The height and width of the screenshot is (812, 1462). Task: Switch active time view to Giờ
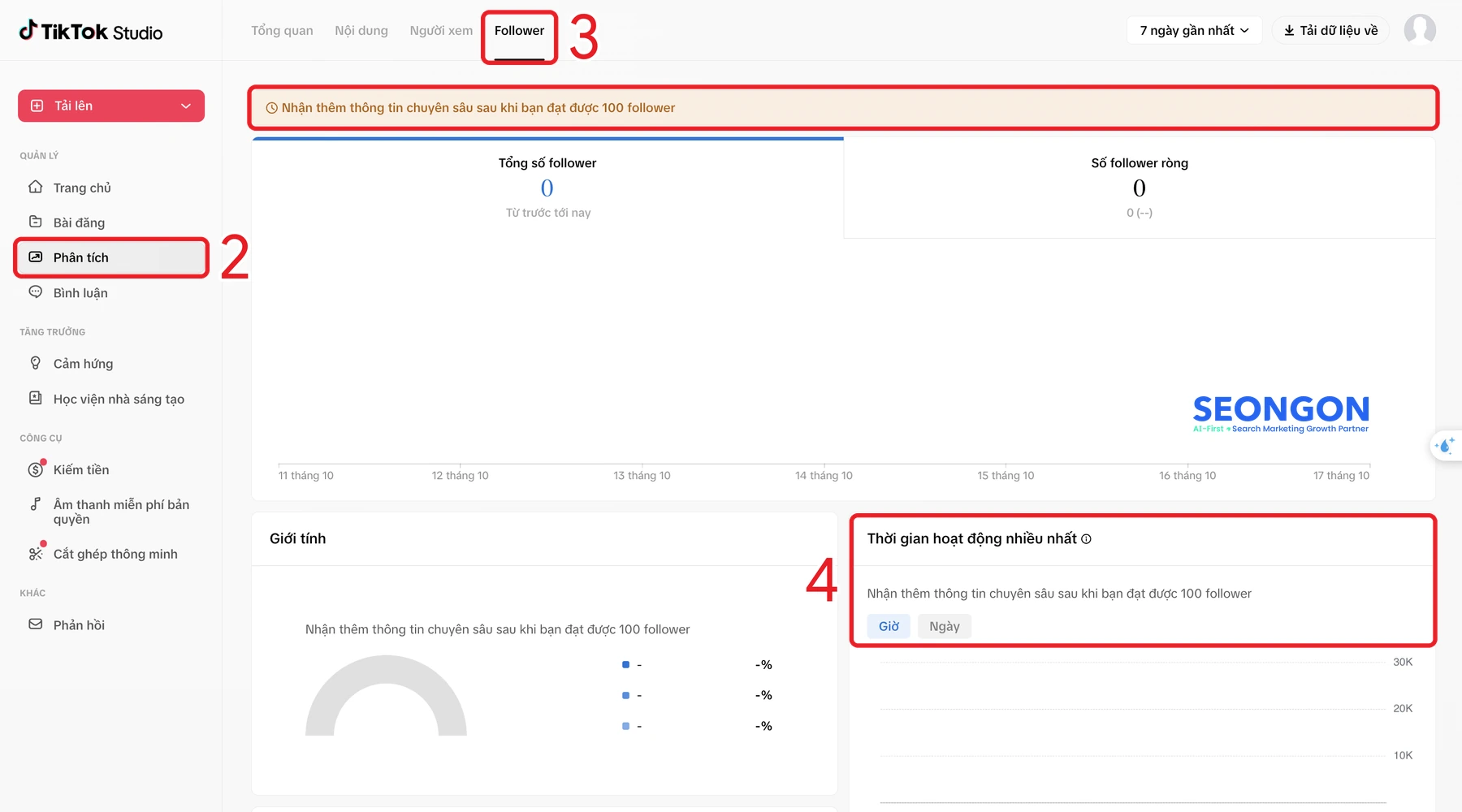pos(889,626)
